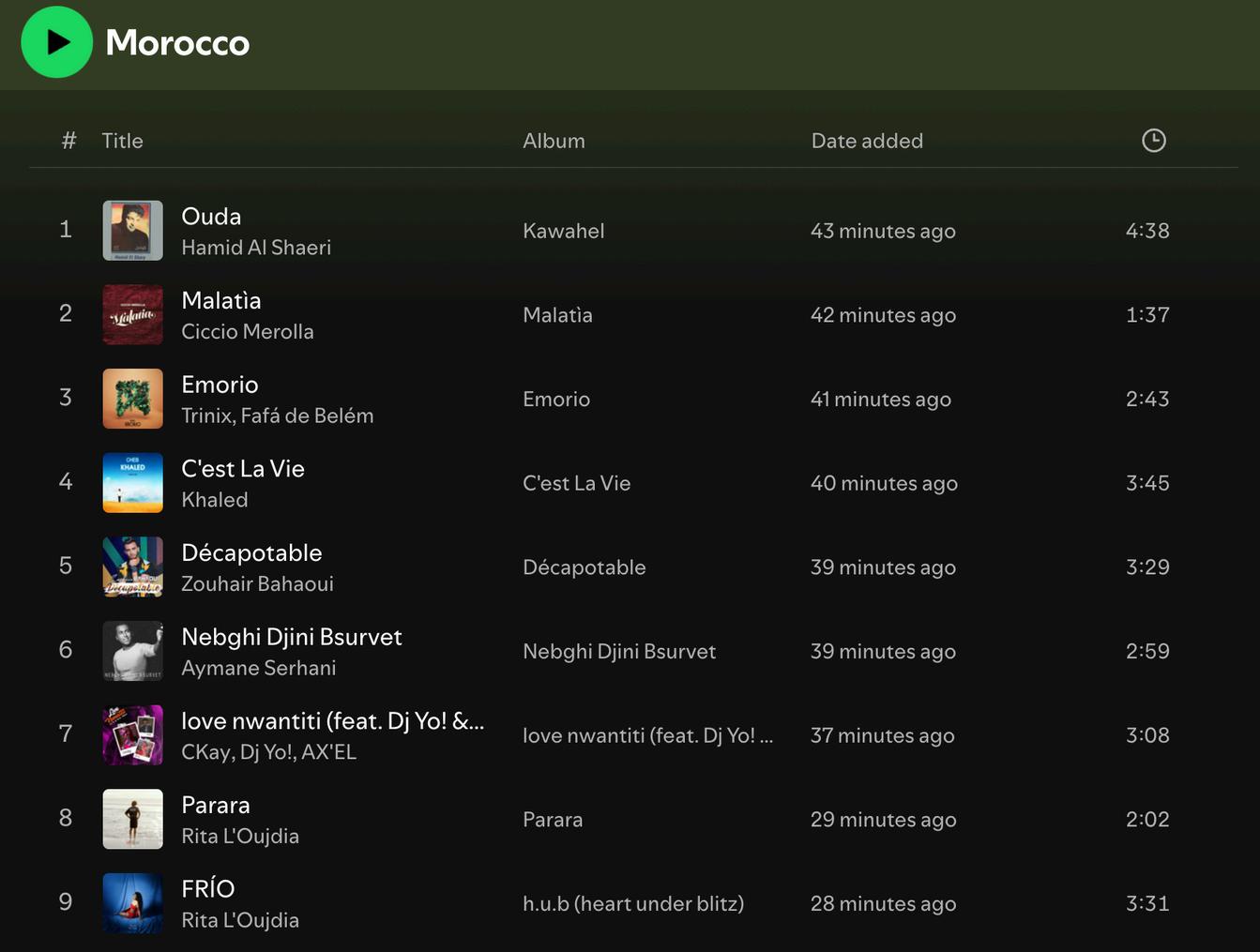Sort by Date added column header
Screen dimensions: 1260x952
(x=867, y=141)
